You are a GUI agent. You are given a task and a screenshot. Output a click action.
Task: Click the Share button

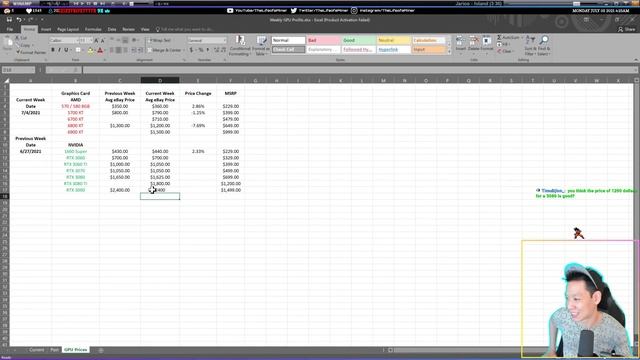(627, 29)
